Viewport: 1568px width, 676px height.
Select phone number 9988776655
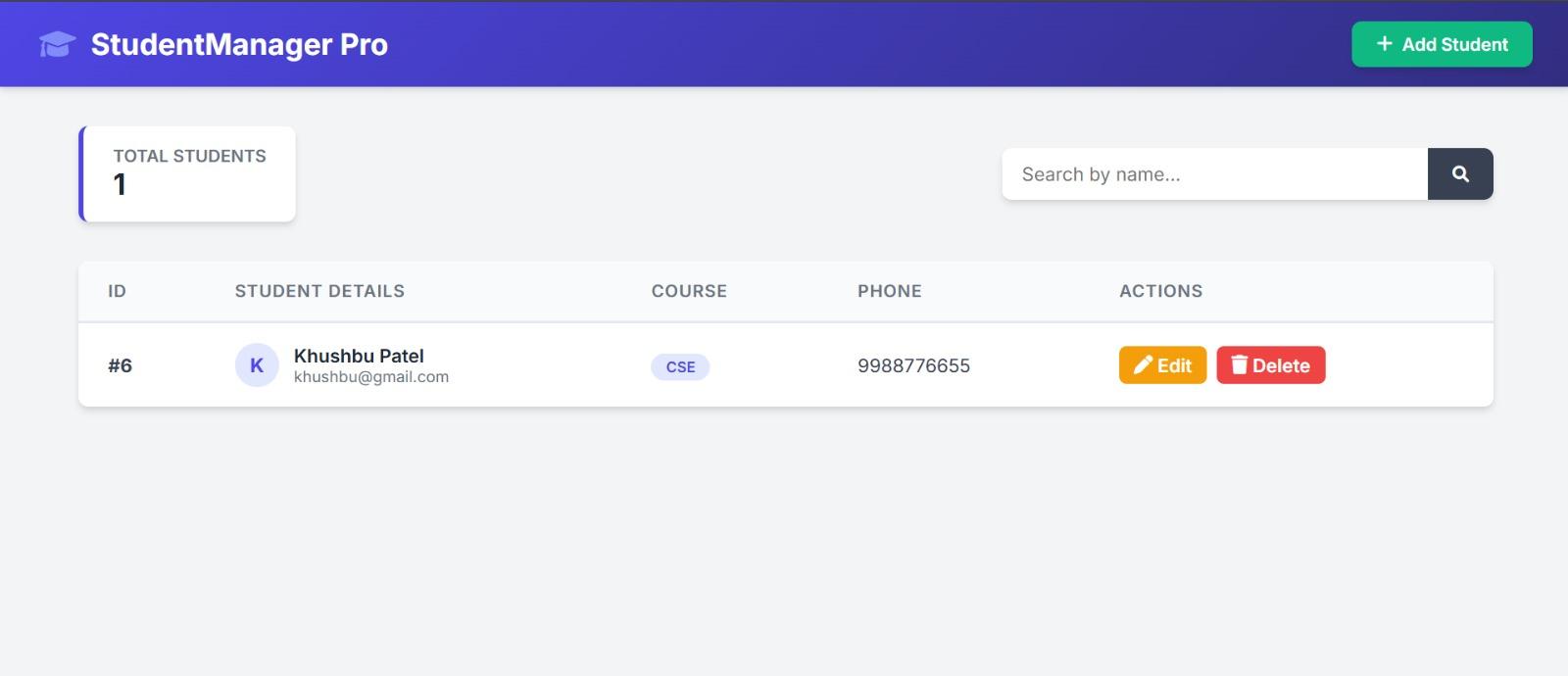[913, 365]
